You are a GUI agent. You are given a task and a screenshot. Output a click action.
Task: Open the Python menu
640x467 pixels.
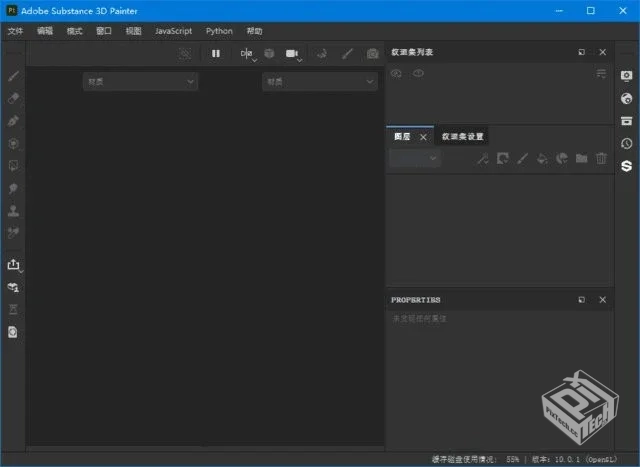pos(219,31)
